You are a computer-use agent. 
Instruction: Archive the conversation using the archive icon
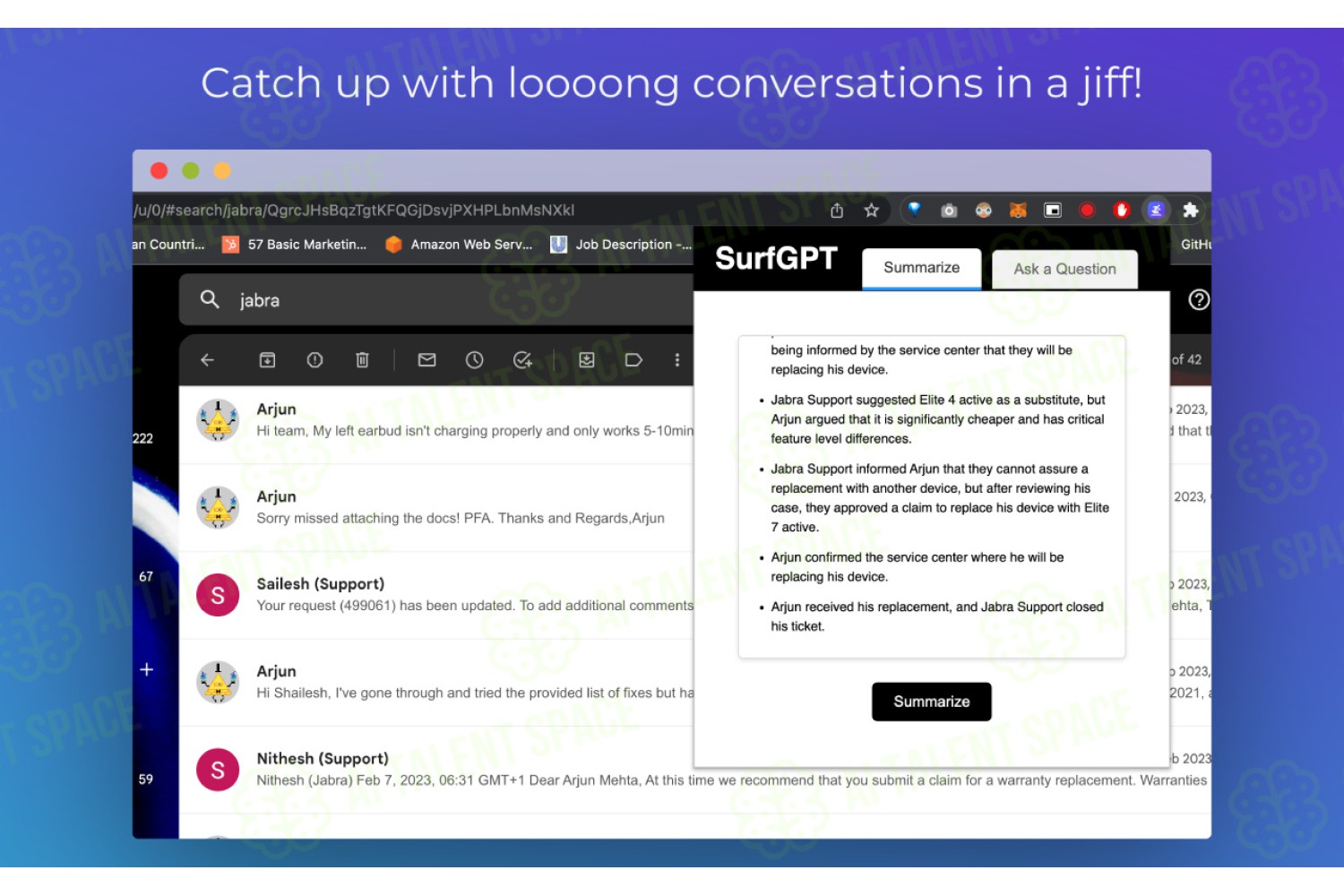tap(267, 360)
